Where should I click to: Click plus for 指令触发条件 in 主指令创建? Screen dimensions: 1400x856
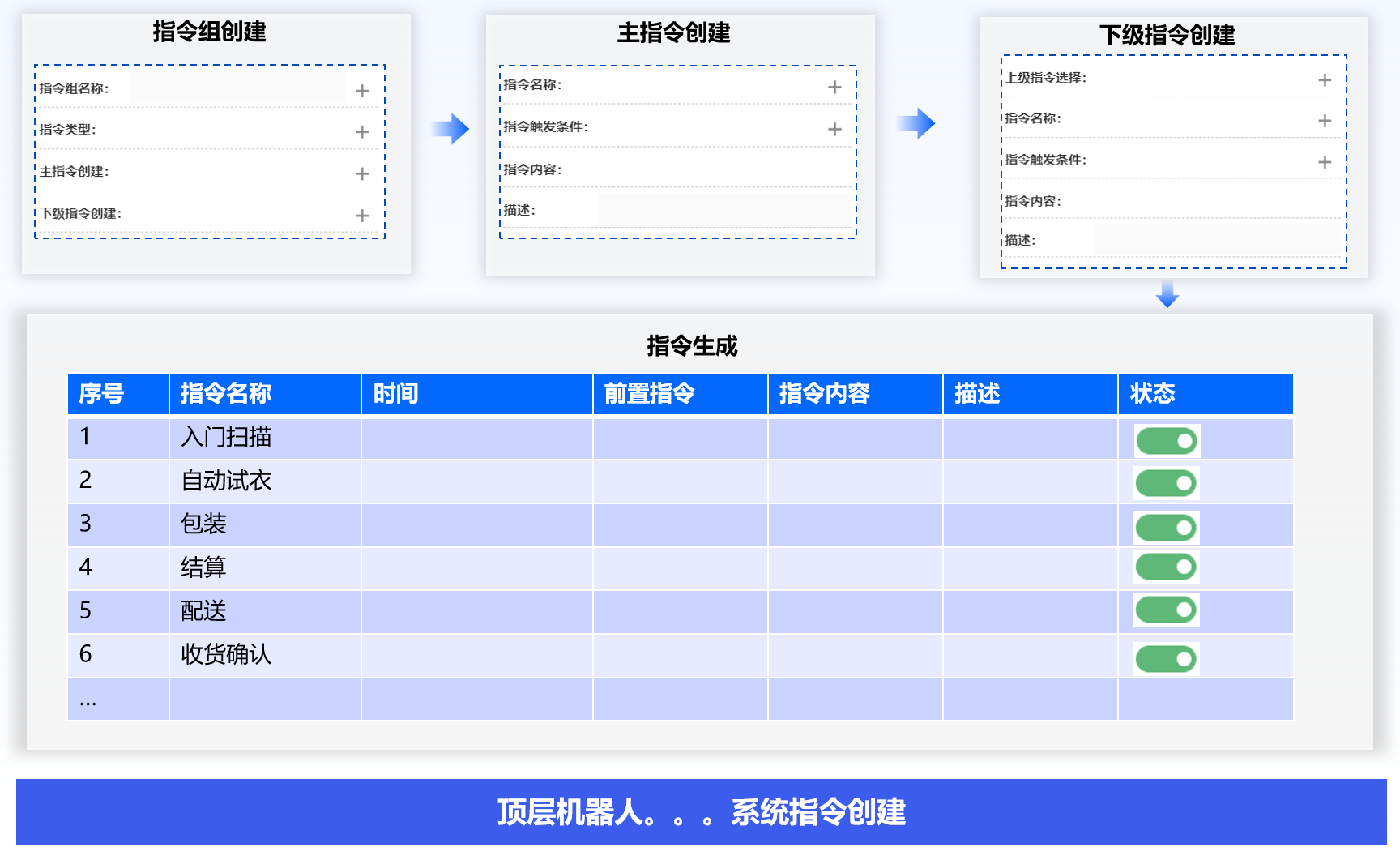834,129
